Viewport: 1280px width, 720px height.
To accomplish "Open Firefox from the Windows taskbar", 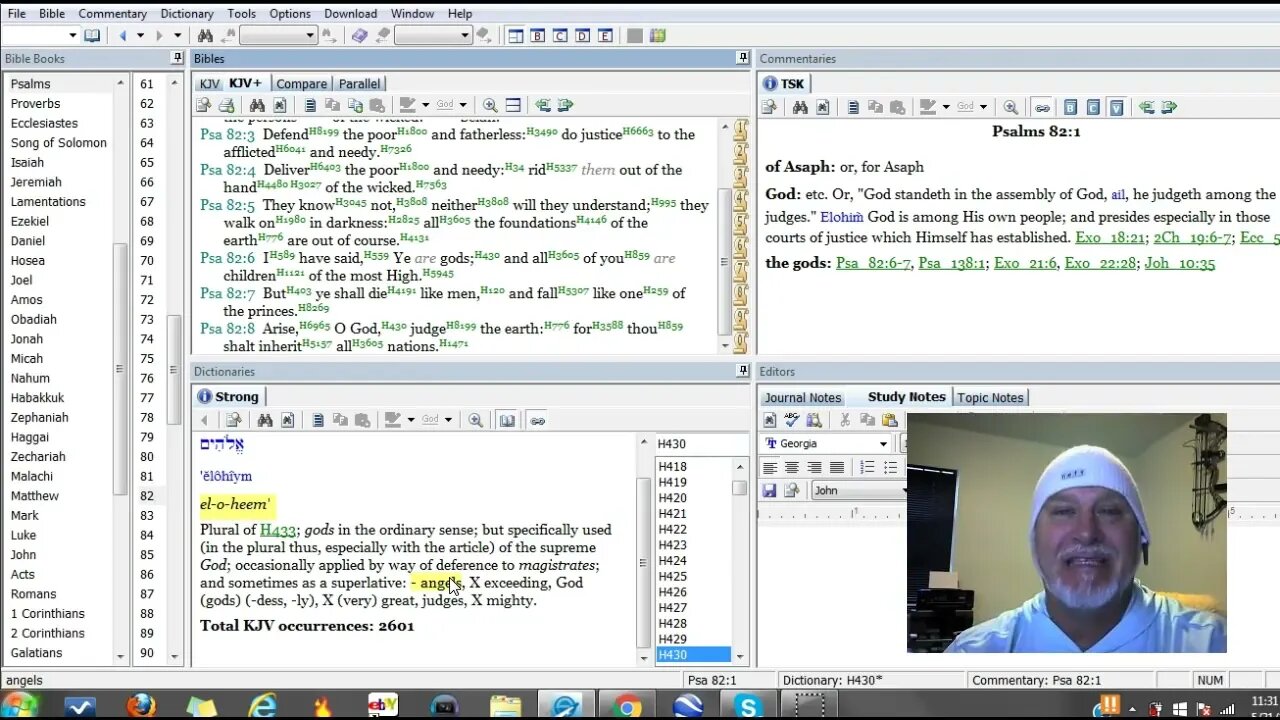I will coord(141,706).
